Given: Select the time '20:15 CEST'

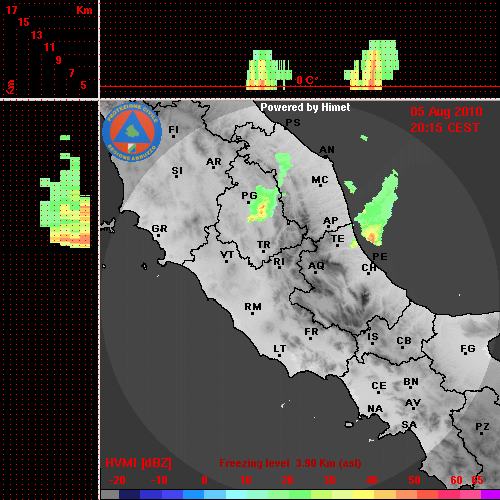Looking at the screenshot, I should click(x=445, y=128).
